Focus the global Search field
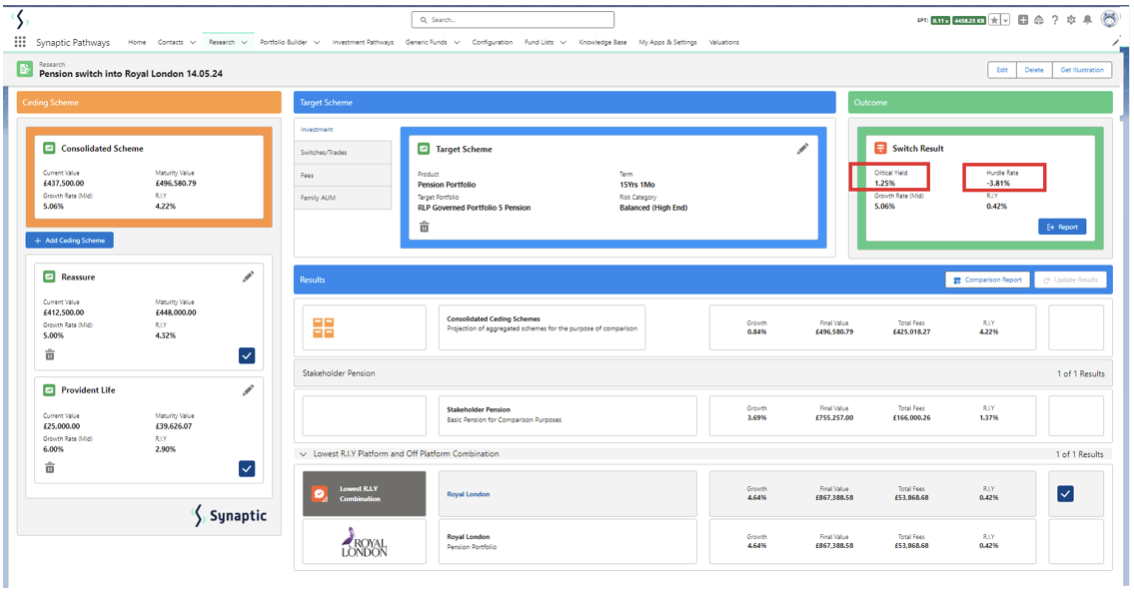Viewport: 1134px width, 596px height. coord(513,20)
